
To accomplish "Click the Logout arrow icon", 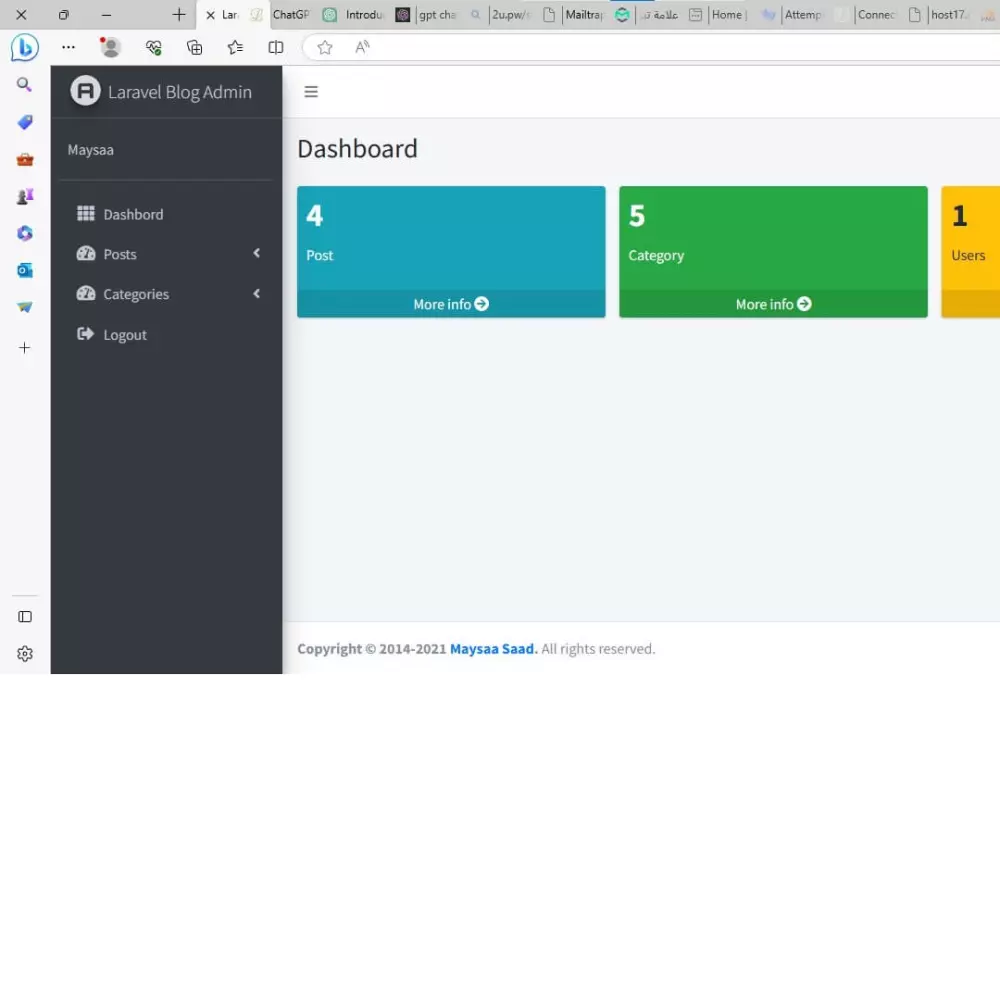I will pyautogui.click(x=85, y=334).
